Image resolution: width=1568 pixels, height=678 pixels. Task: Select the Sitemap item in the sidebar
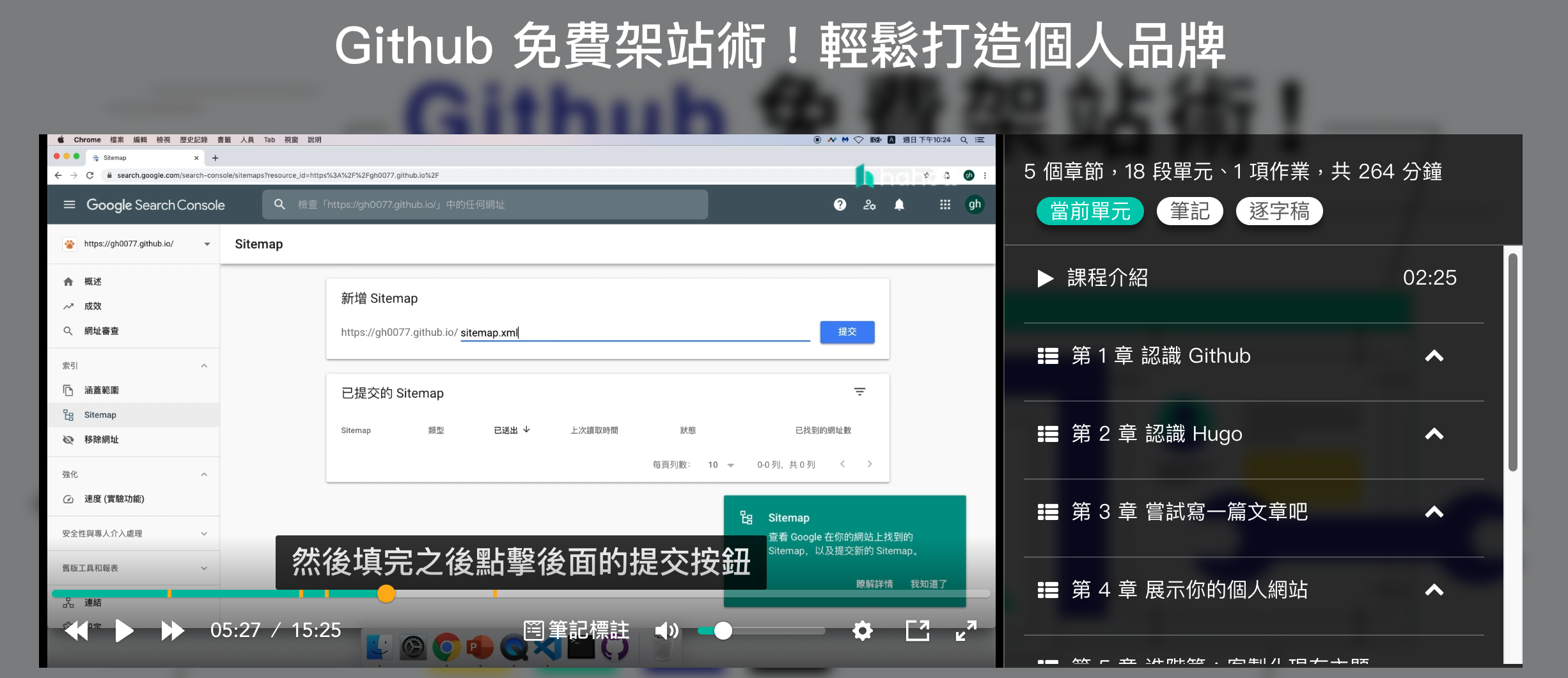click(100, 414)
